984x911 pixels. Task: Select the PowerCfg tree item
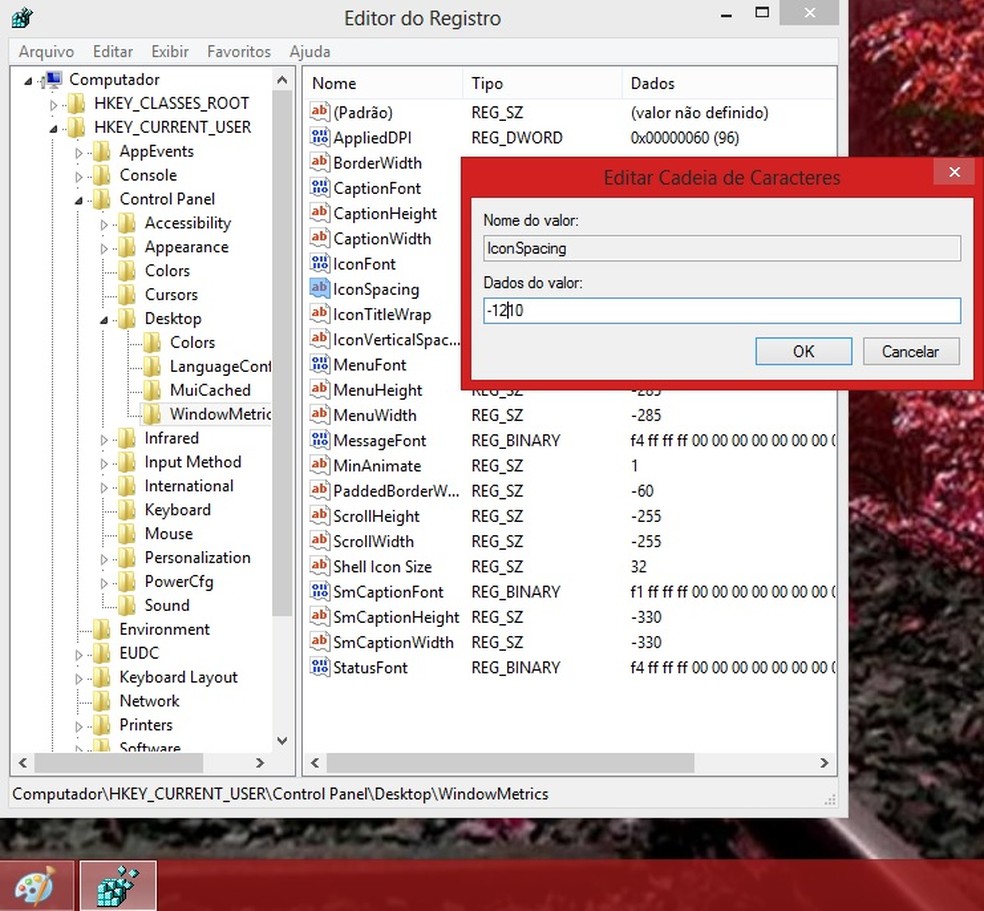click(x=179, y=582)
